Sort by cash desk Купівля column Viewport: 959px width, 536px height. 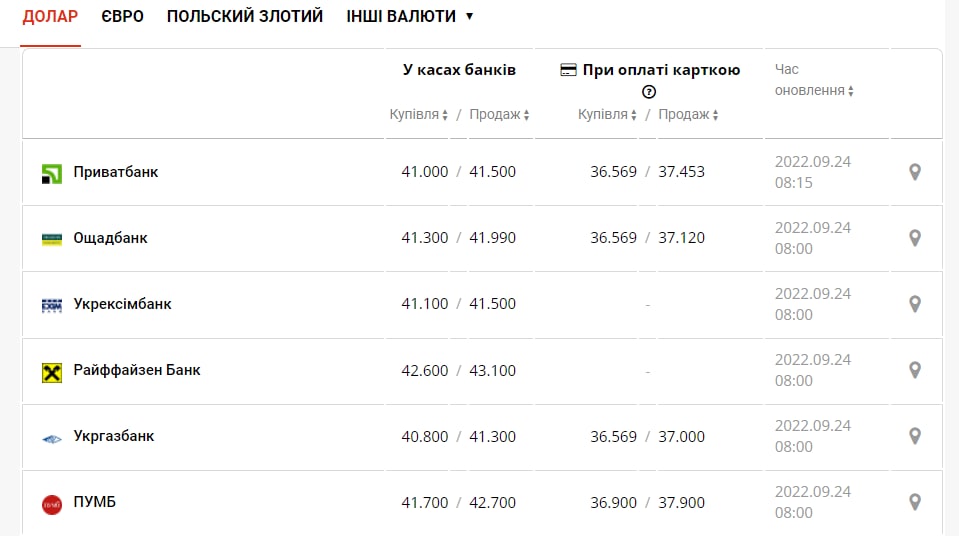click(419, 114)
